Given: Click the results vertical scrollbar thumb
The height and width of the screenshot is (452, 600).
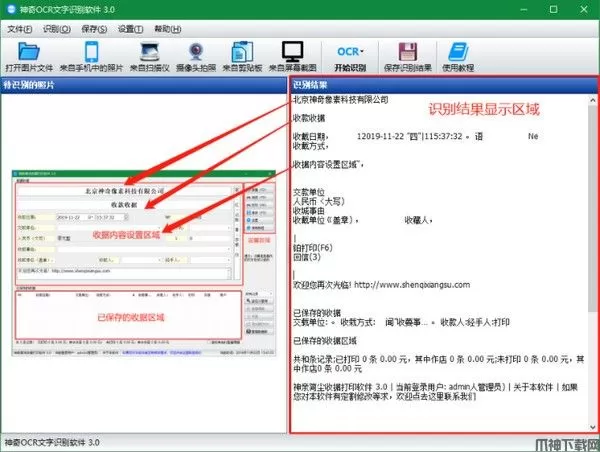Looking at the screenshot, I should pyautogui.click(x=593, y=207).
